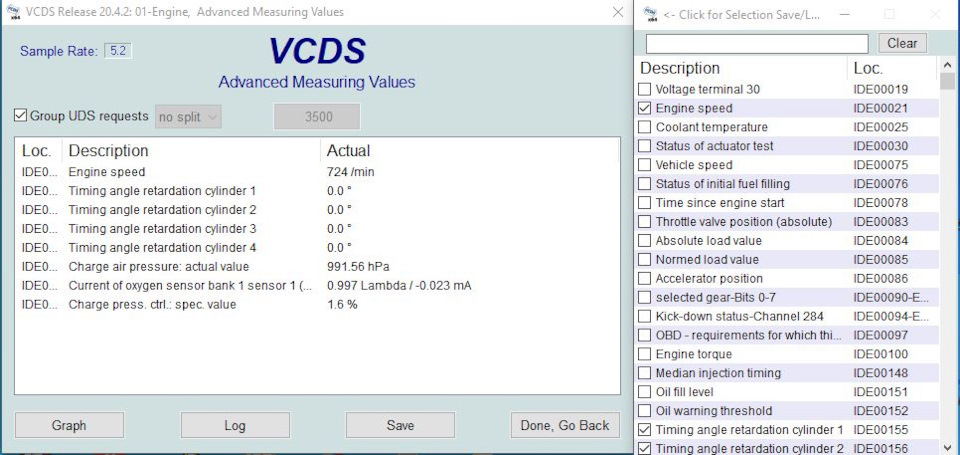Image resolution: width=960 pixels, height=455 pixels.
Task: Click the 724 /min value
Action: point(350,172)
